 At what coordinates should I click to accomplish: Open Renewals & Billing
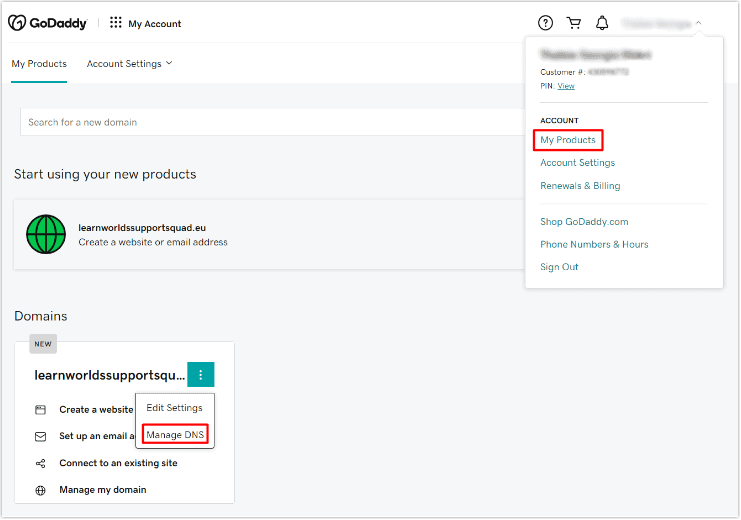tap(580, 186)
